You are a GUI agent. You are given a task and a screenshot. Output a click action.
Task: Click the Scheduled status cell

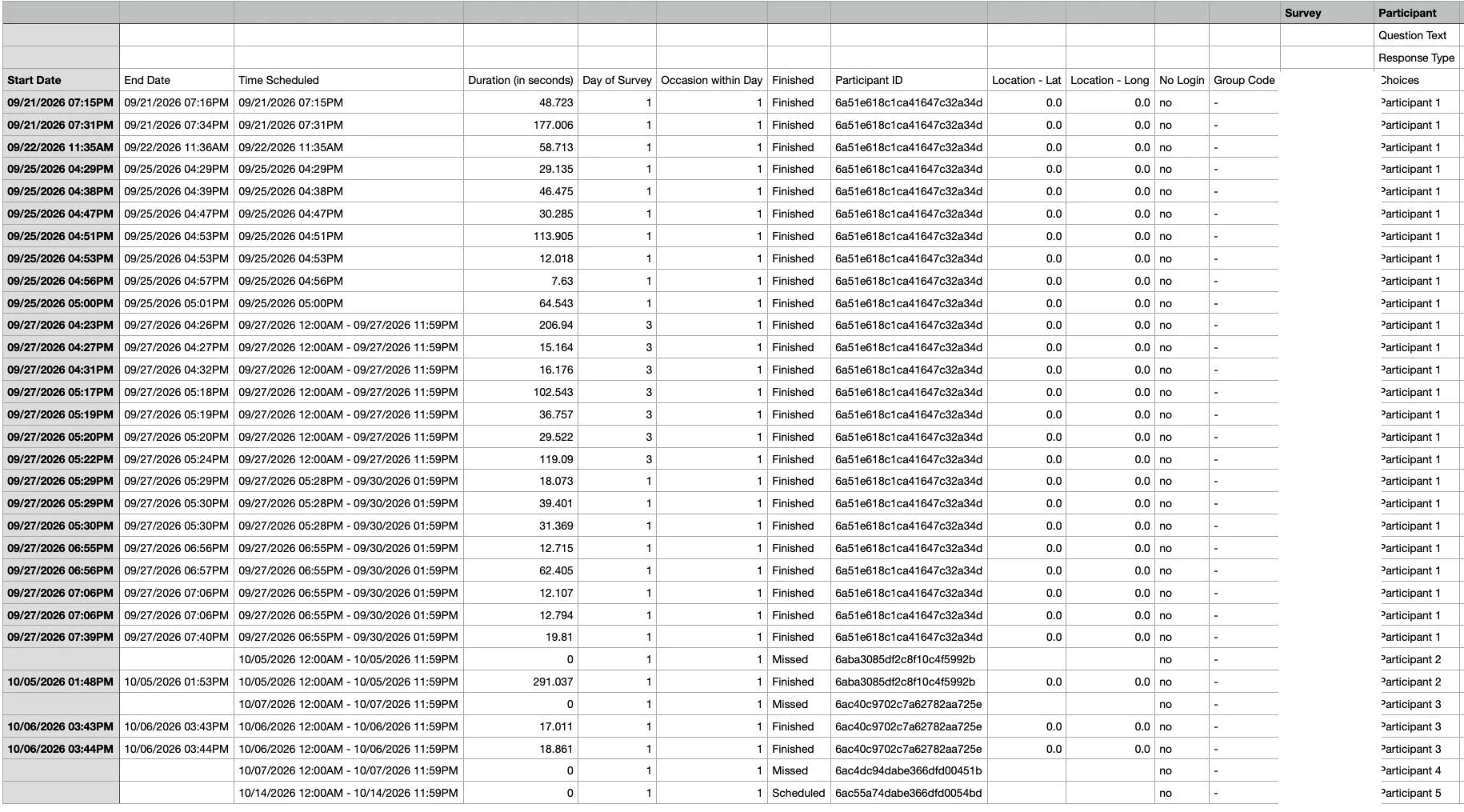coord(799,793)
